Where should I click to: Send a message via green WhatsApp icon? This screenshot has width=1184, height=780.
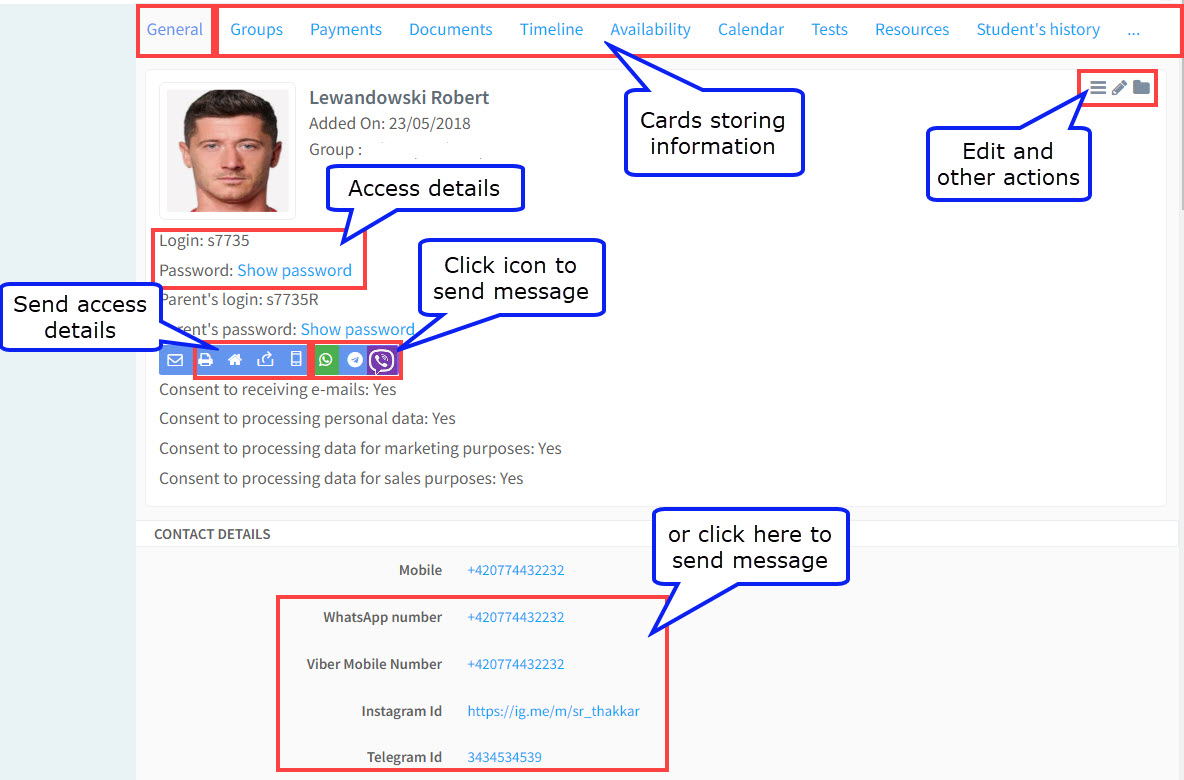pyautogui.click(x=326, y=360)
